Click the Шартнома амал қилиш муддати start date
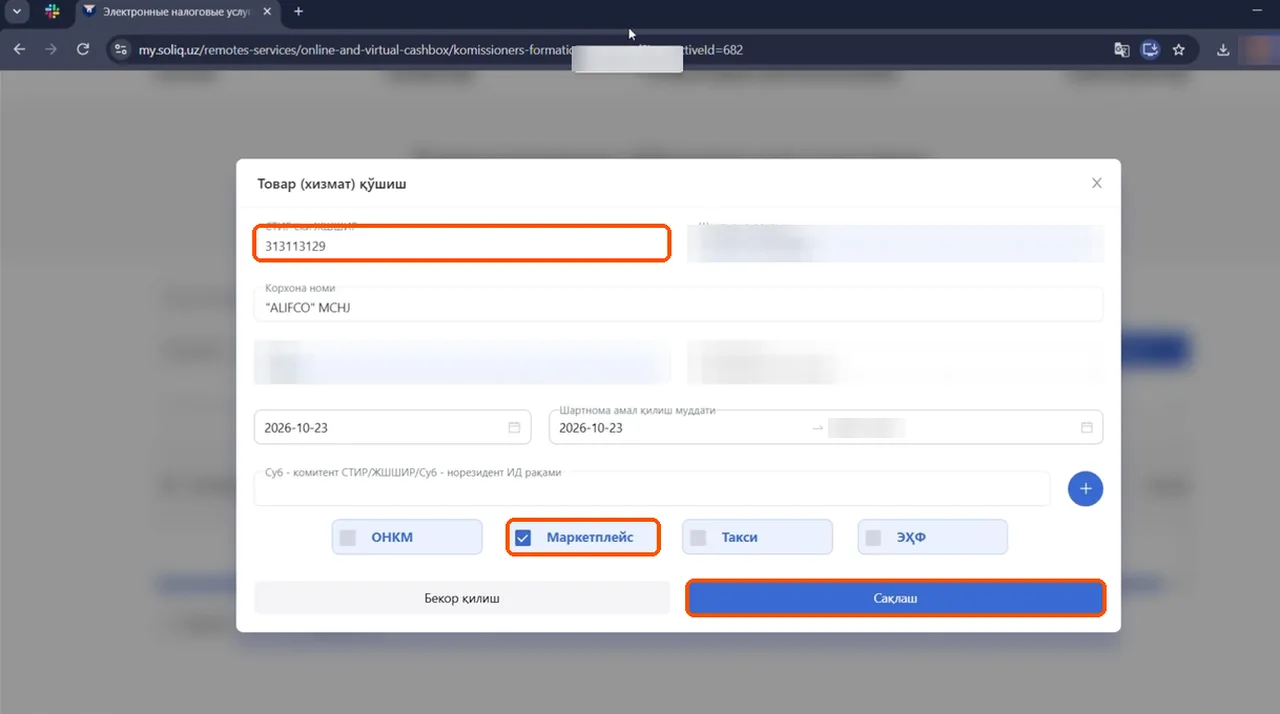Screen dimensions: 1280x714 [x=591, y=428]
